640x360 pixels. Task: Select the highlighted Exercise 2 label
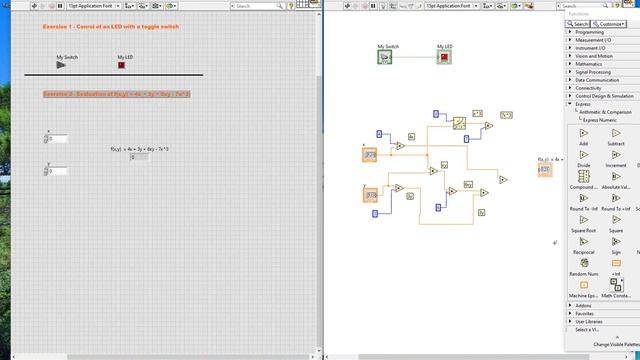(x=116, y=94)
